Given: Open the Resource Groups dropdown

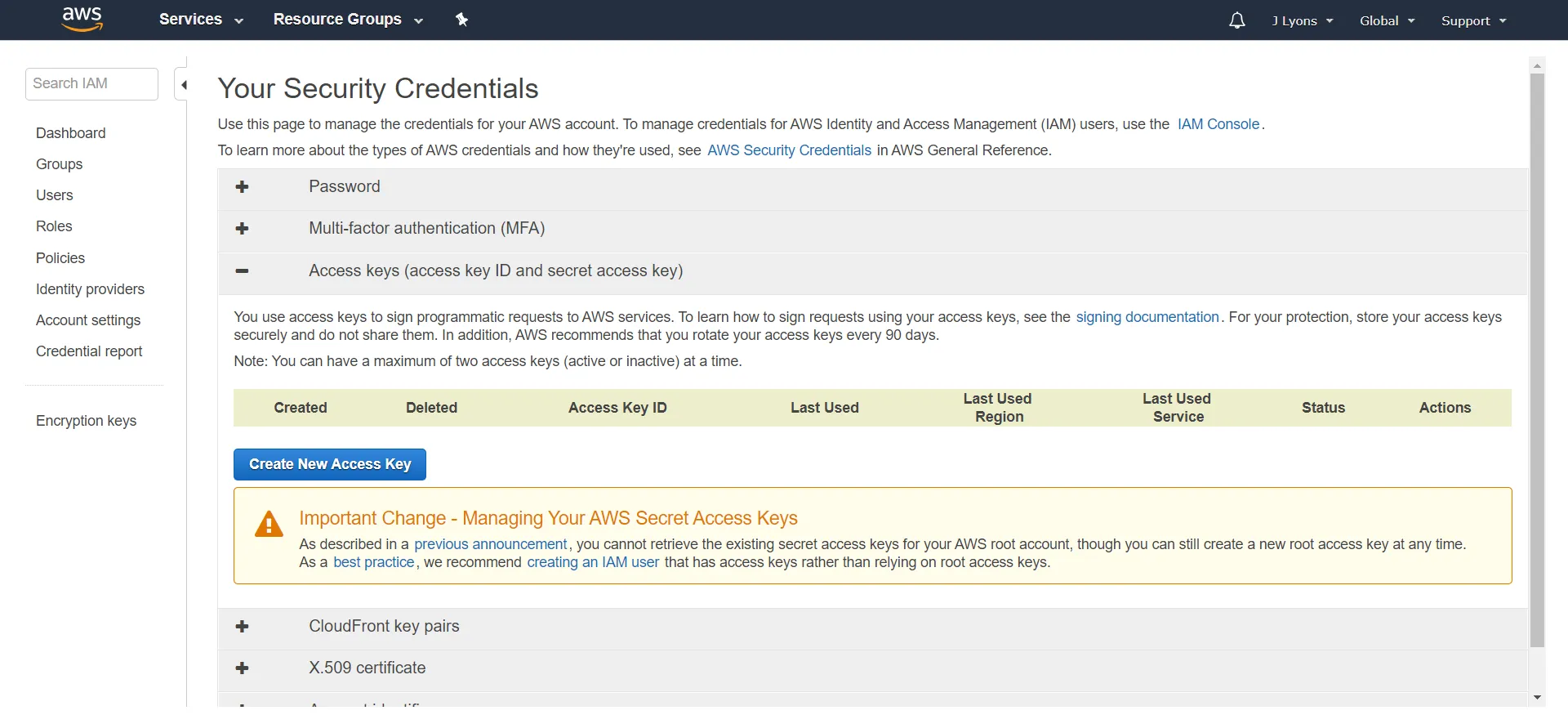Looking at the screenshot, I should point(348,20).
